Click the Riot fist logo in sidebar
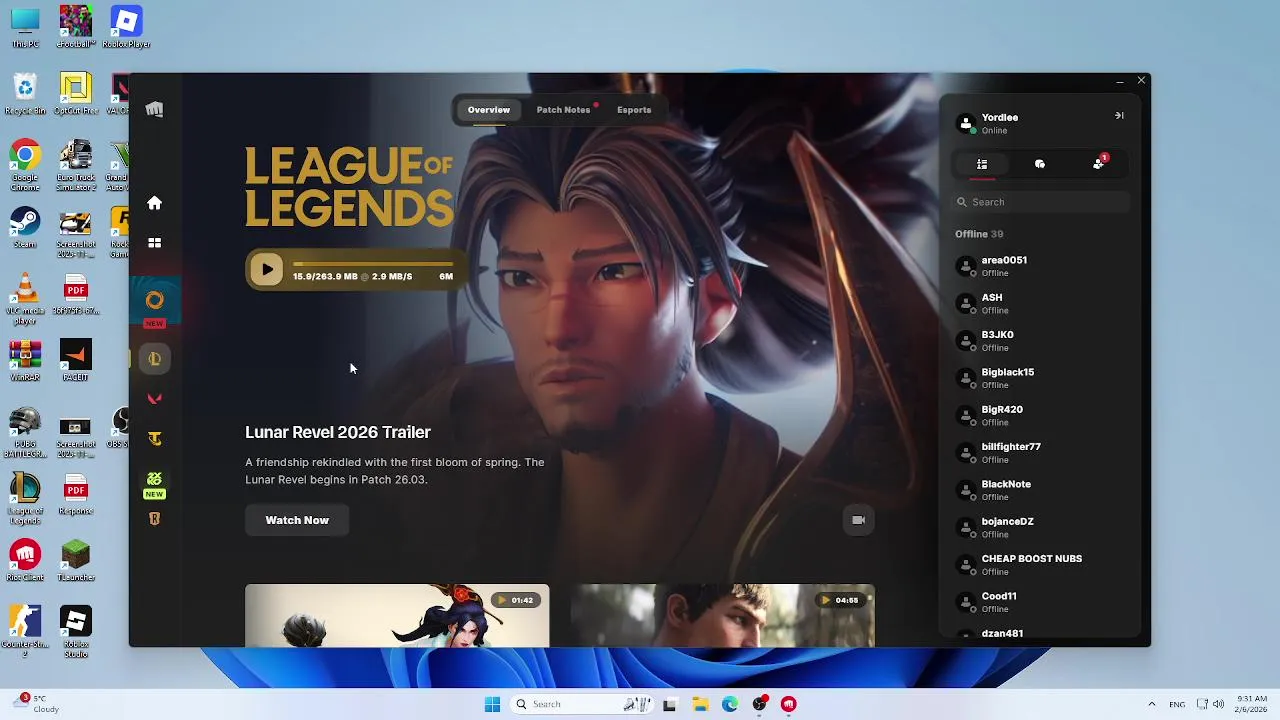1280x720 pixels. click(x=154, y=109)
